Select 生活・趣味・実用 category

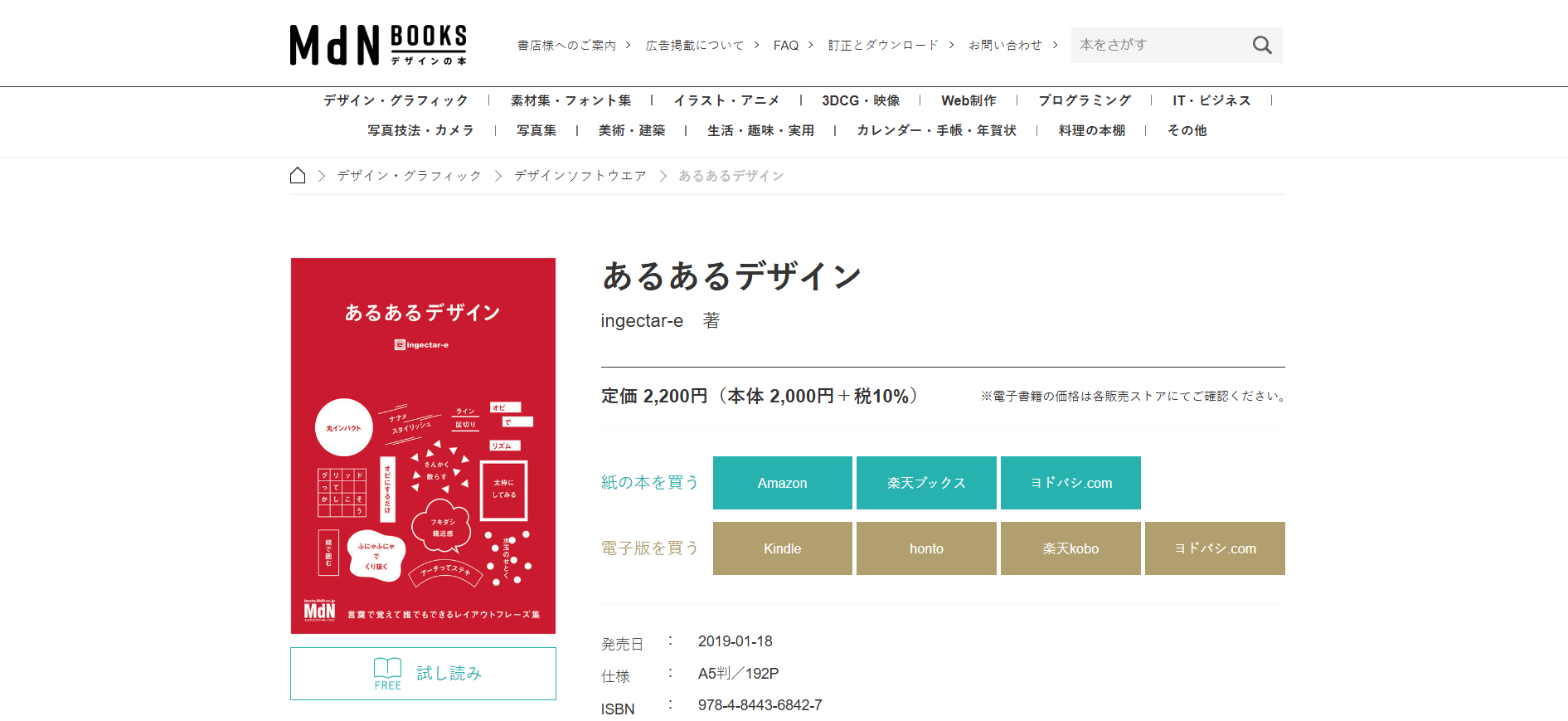pyautogui.click(x=760, y=130)
